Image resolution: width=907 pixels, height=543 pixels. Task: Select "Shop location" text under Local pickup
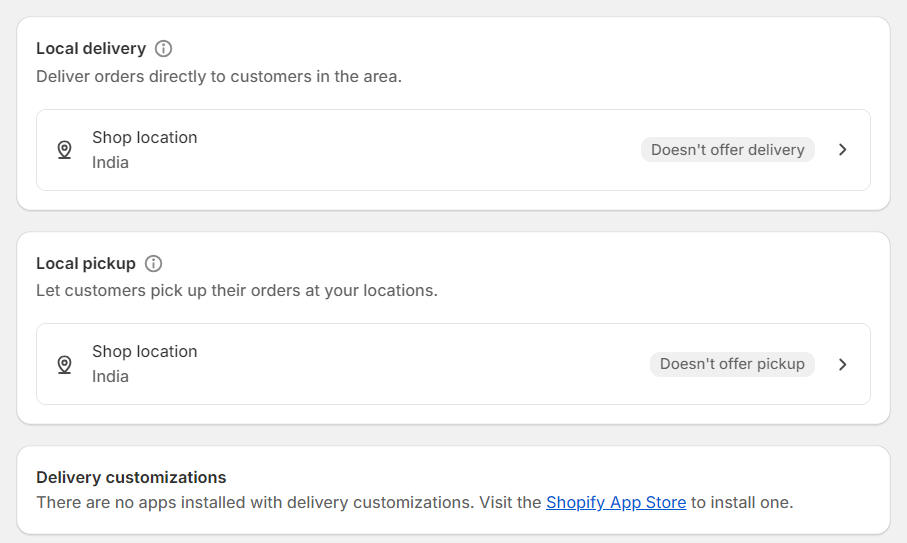point(145,351)
